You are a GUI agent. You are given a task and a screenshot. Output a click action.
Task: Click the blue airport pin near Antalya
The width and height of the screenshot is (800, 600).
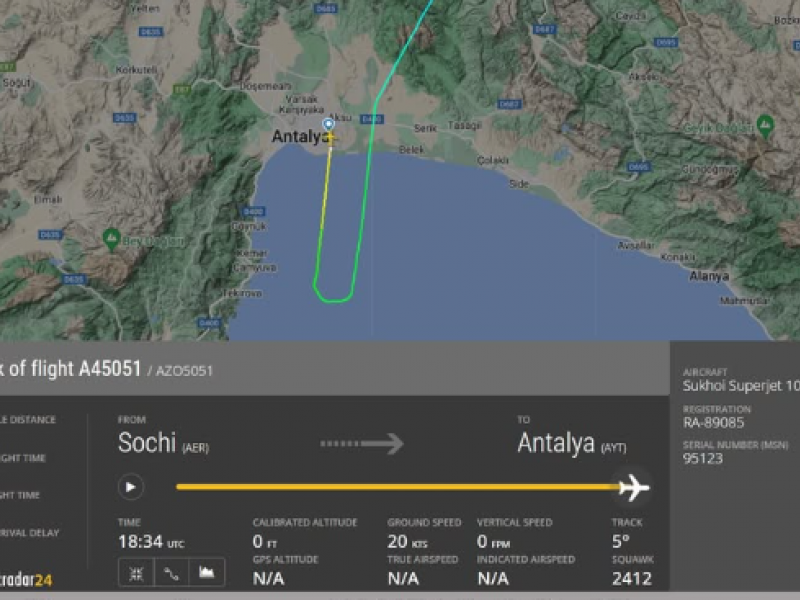[x=329, y=124]
